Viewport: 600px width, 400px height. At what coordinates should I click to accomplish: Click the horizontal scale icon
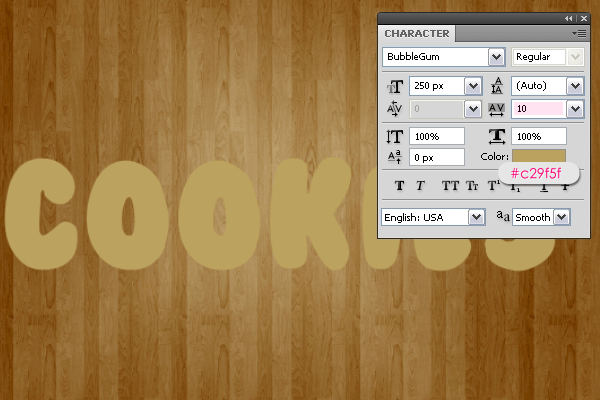497,136
